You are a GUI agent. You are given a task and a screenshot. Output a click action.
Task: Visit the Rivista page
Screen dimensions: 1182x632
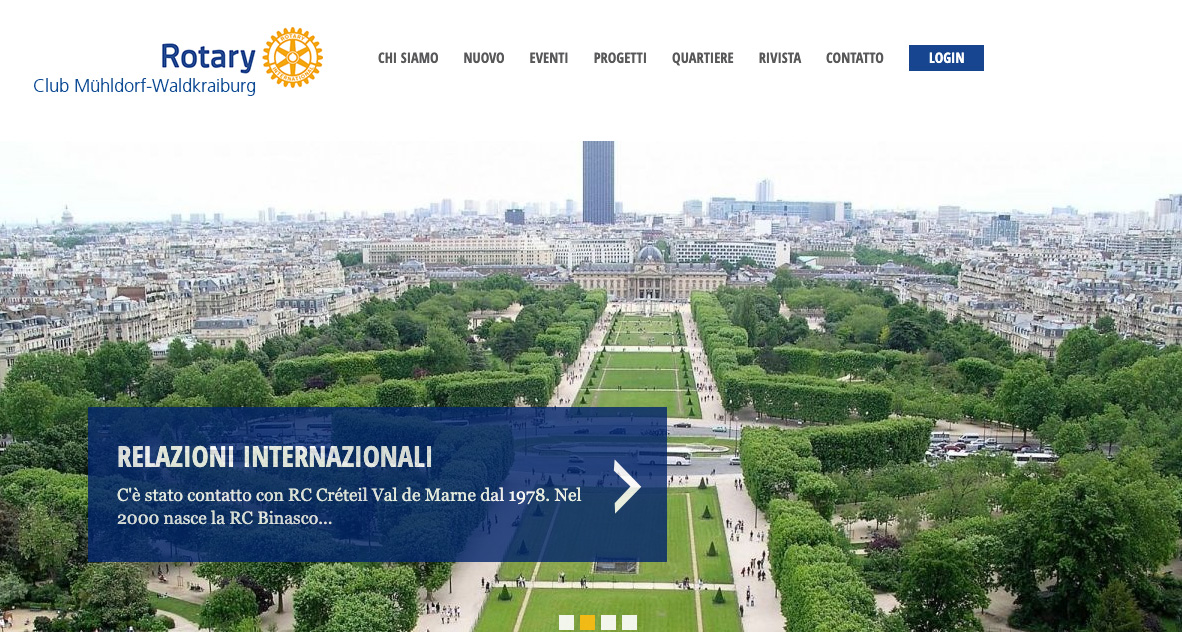click(x=779, y=58)
